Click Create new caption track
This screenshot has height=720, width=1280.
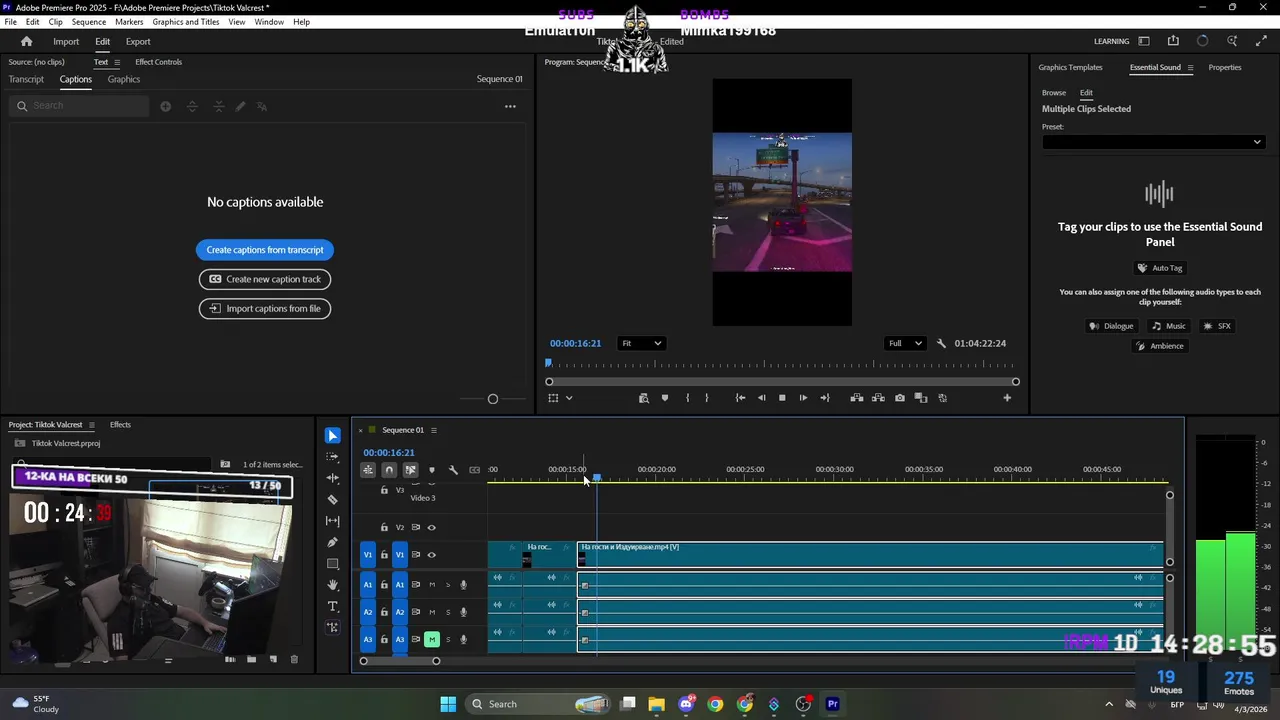point(265,279)
